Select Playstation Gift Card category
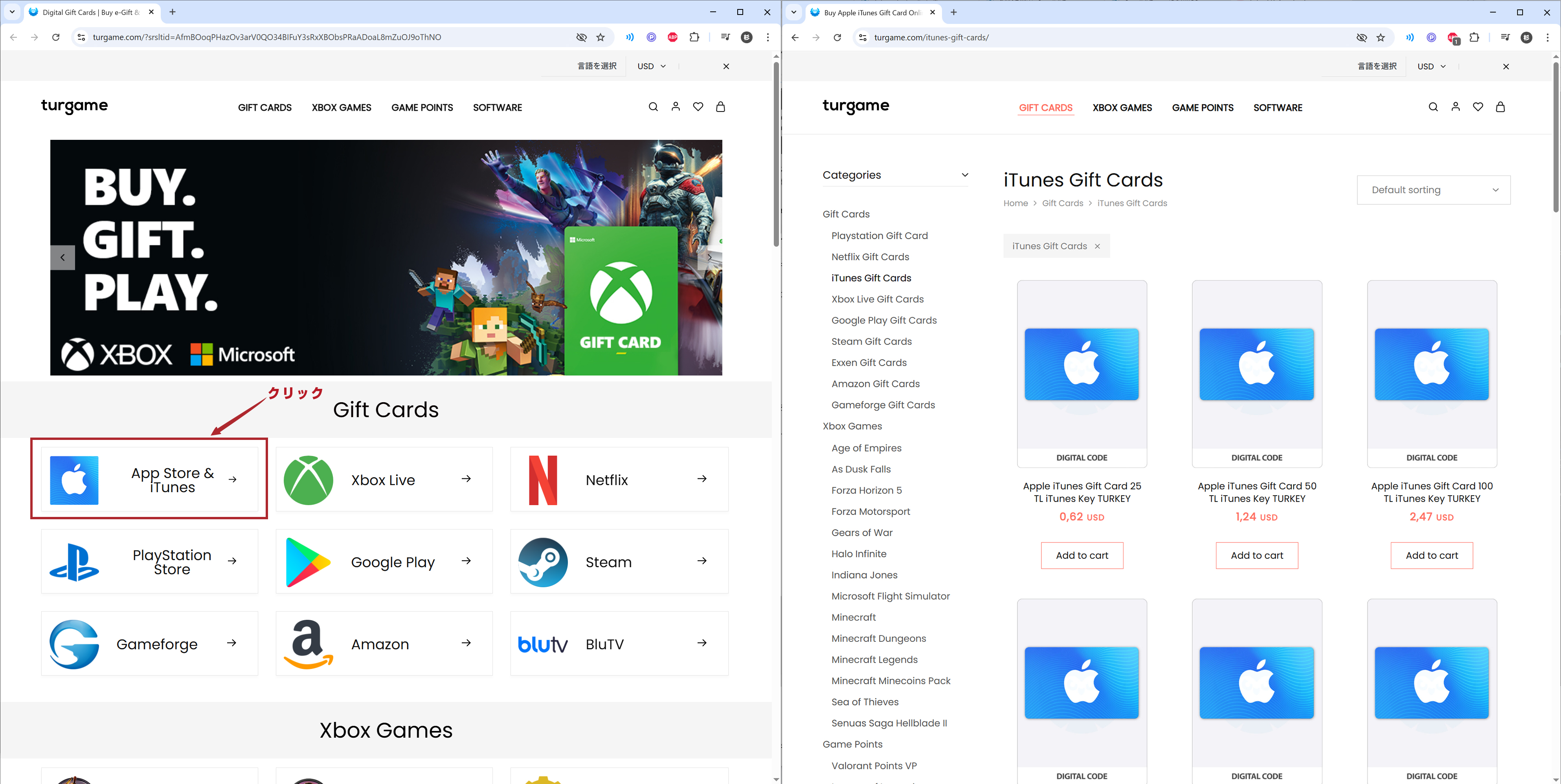The image size is (1561, 784). pyautogui.click(x=879, y=236)
